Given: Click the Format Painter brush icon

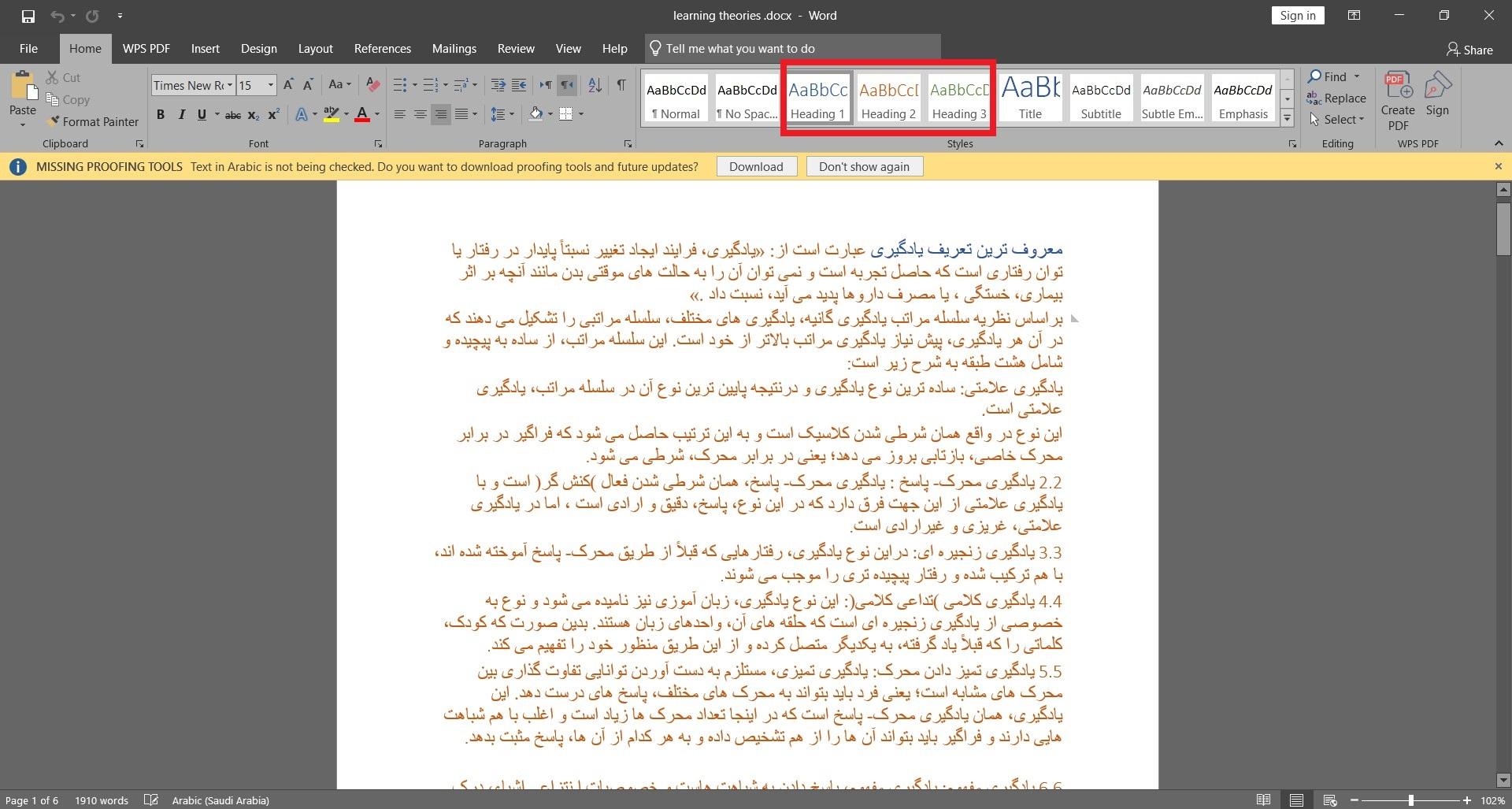Looking at the screenshot, I should tap(53, 121).
